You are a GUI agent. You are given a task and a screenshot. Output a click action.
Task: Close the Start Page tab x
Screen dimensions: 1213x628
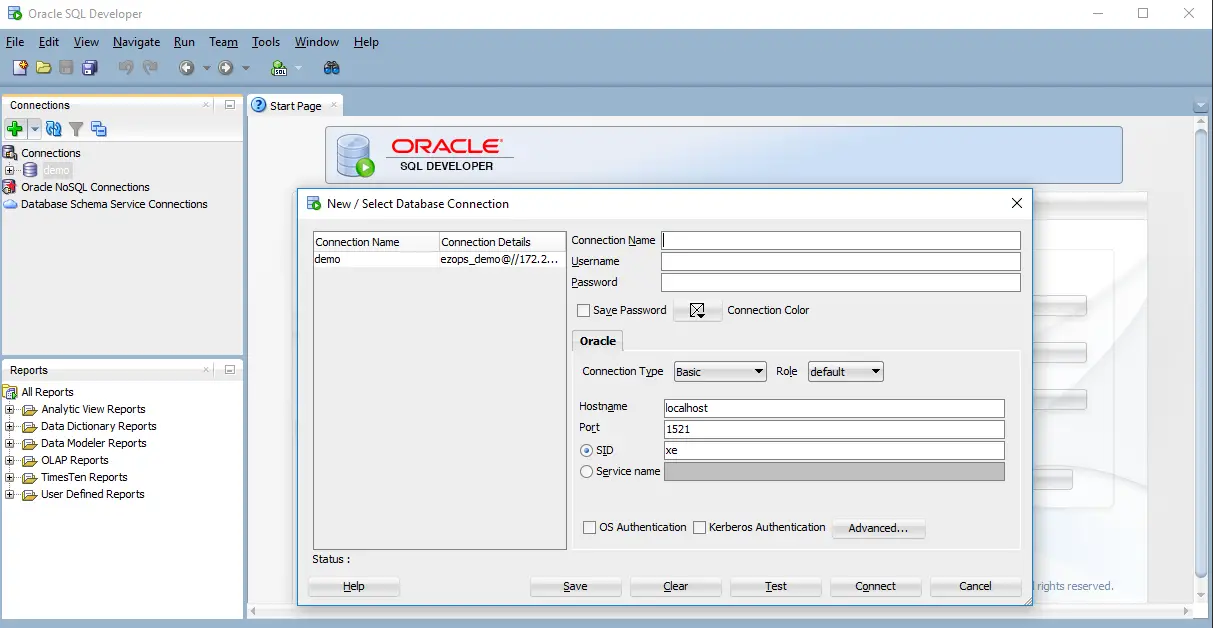[334, 105]
